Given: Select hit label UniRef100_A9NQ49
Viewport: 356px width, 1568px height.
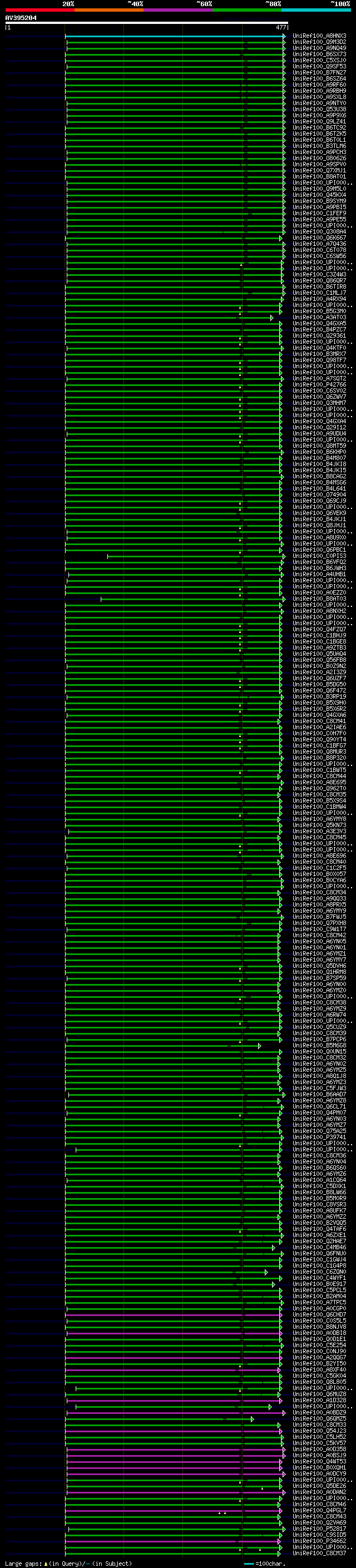Looking at the screenshot, I should point(319,48).
